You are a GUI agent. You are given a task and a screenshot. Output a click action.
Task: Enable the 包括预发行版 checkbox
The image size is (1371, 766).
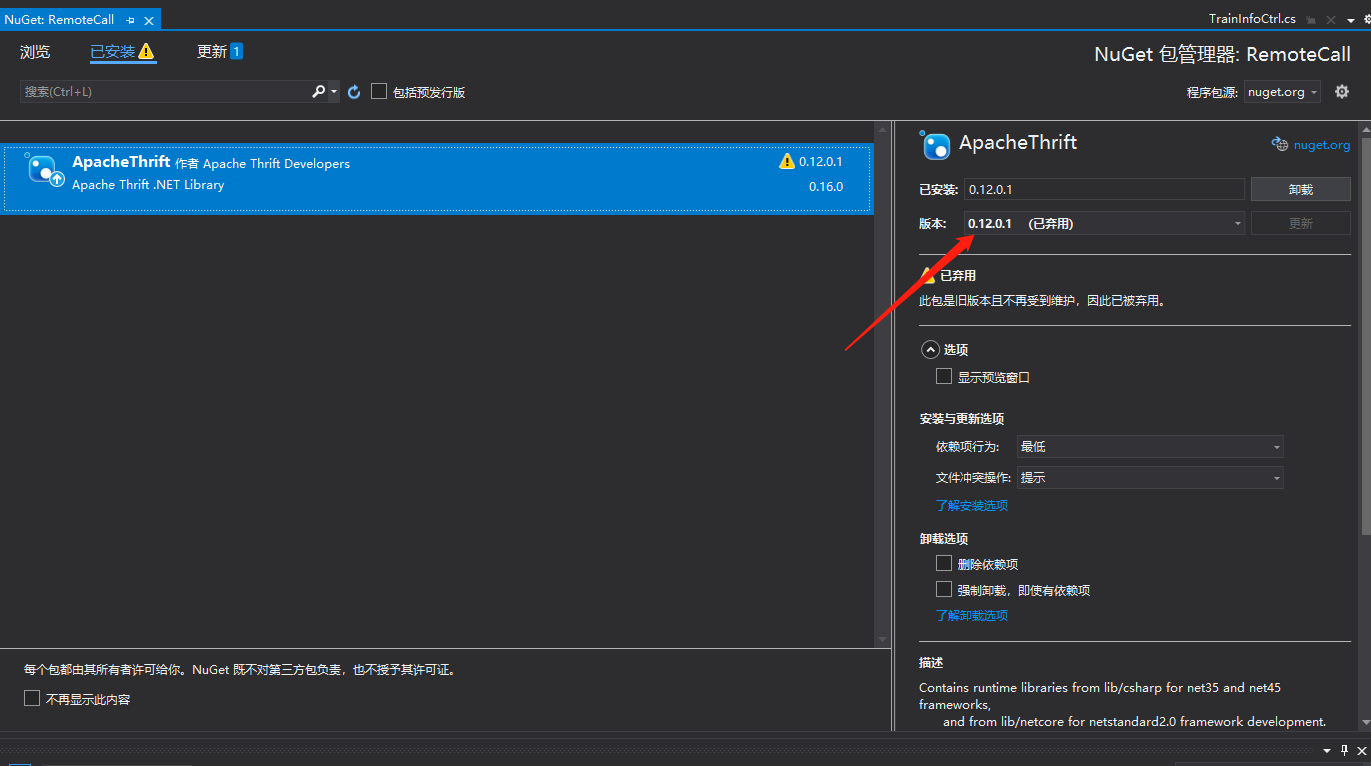pos(379,92)
